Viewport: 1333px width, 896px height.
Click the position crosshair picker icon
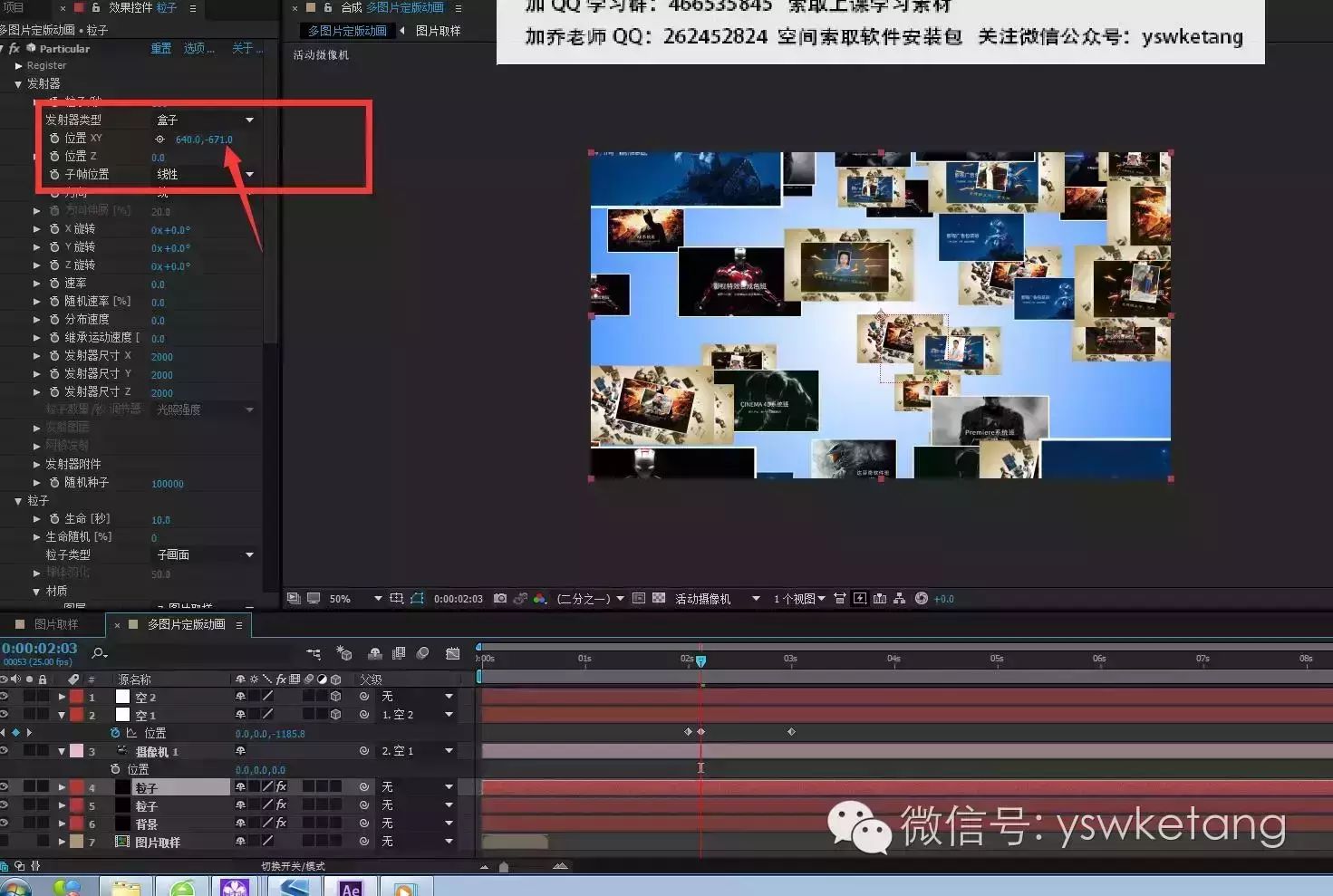(x=159, y=139)
